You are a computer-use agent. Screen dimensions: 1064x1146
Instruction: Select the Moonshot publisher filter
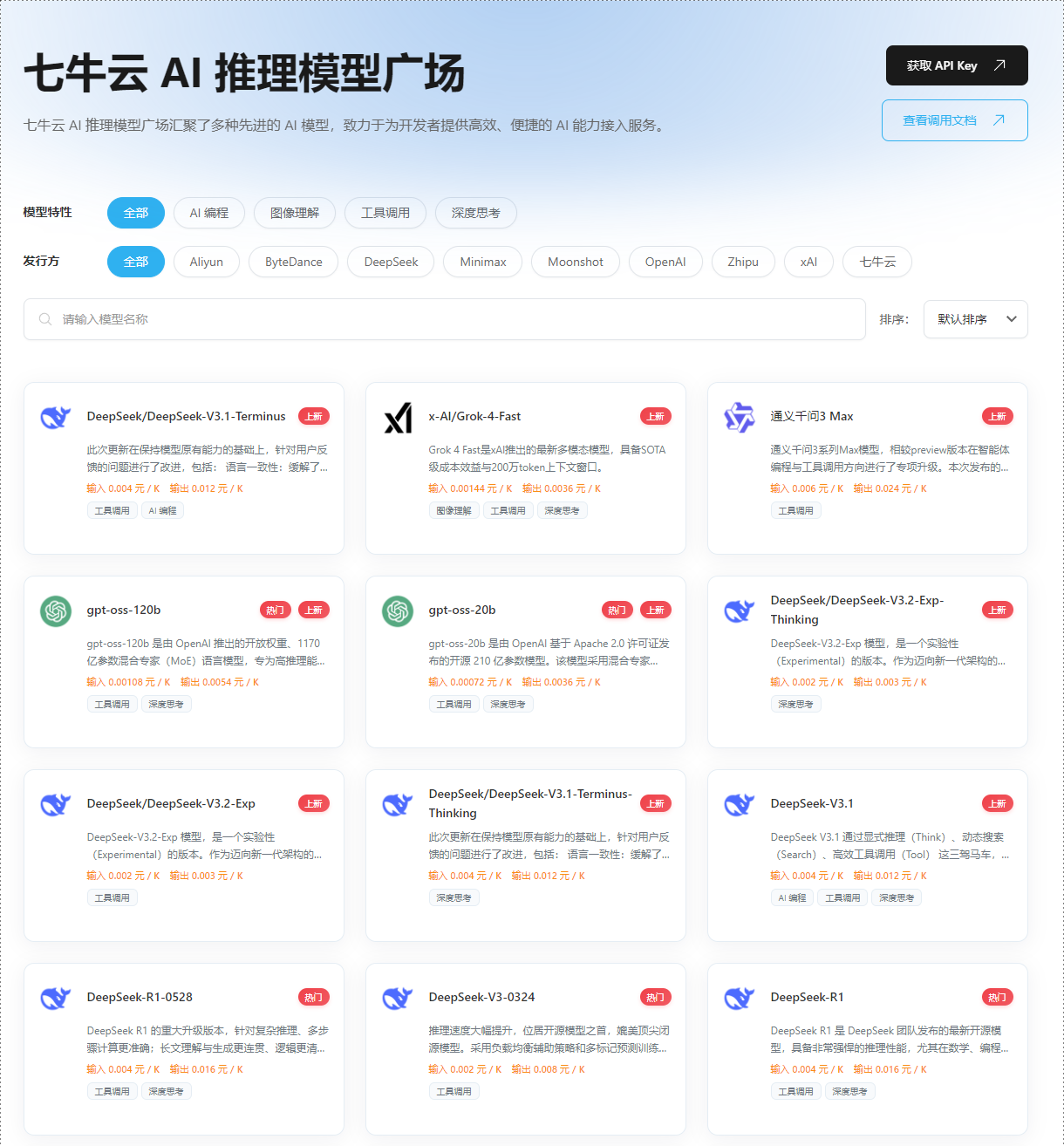pos(576,262)
